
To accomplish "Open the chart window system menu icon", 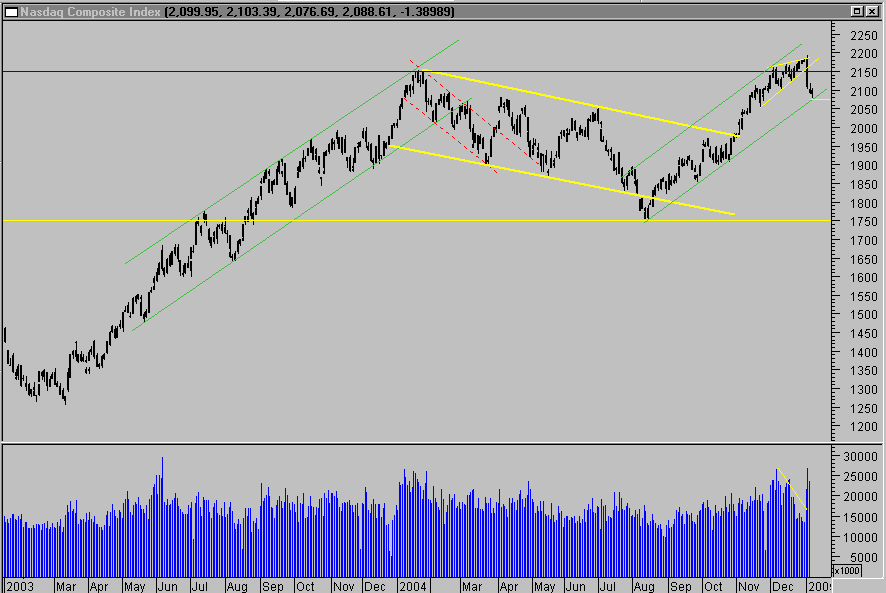I will click(x=11, y=12).
